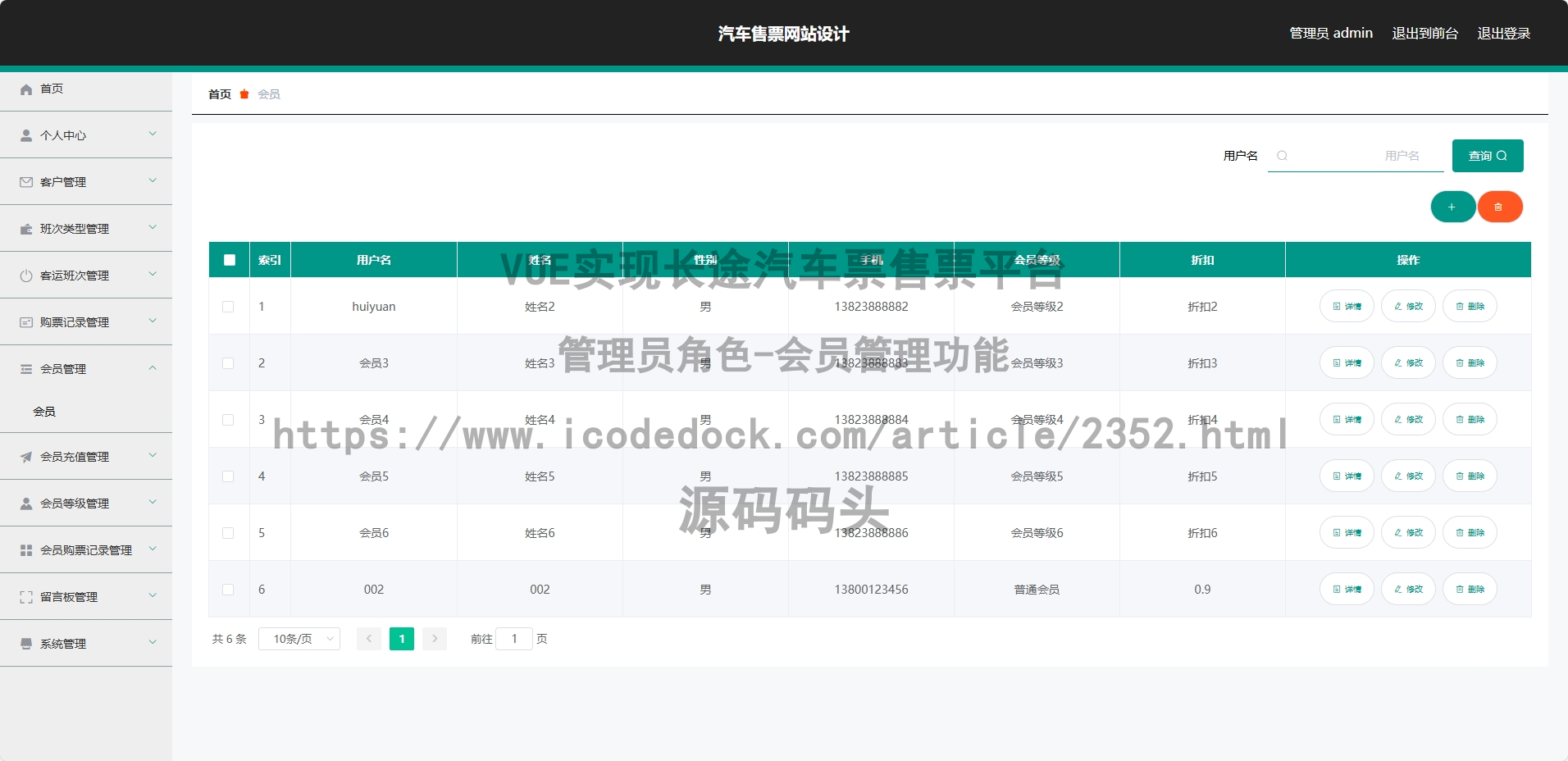Open the 10条/页 page size dropdown

pyautogui.click(x=299, y=639)
